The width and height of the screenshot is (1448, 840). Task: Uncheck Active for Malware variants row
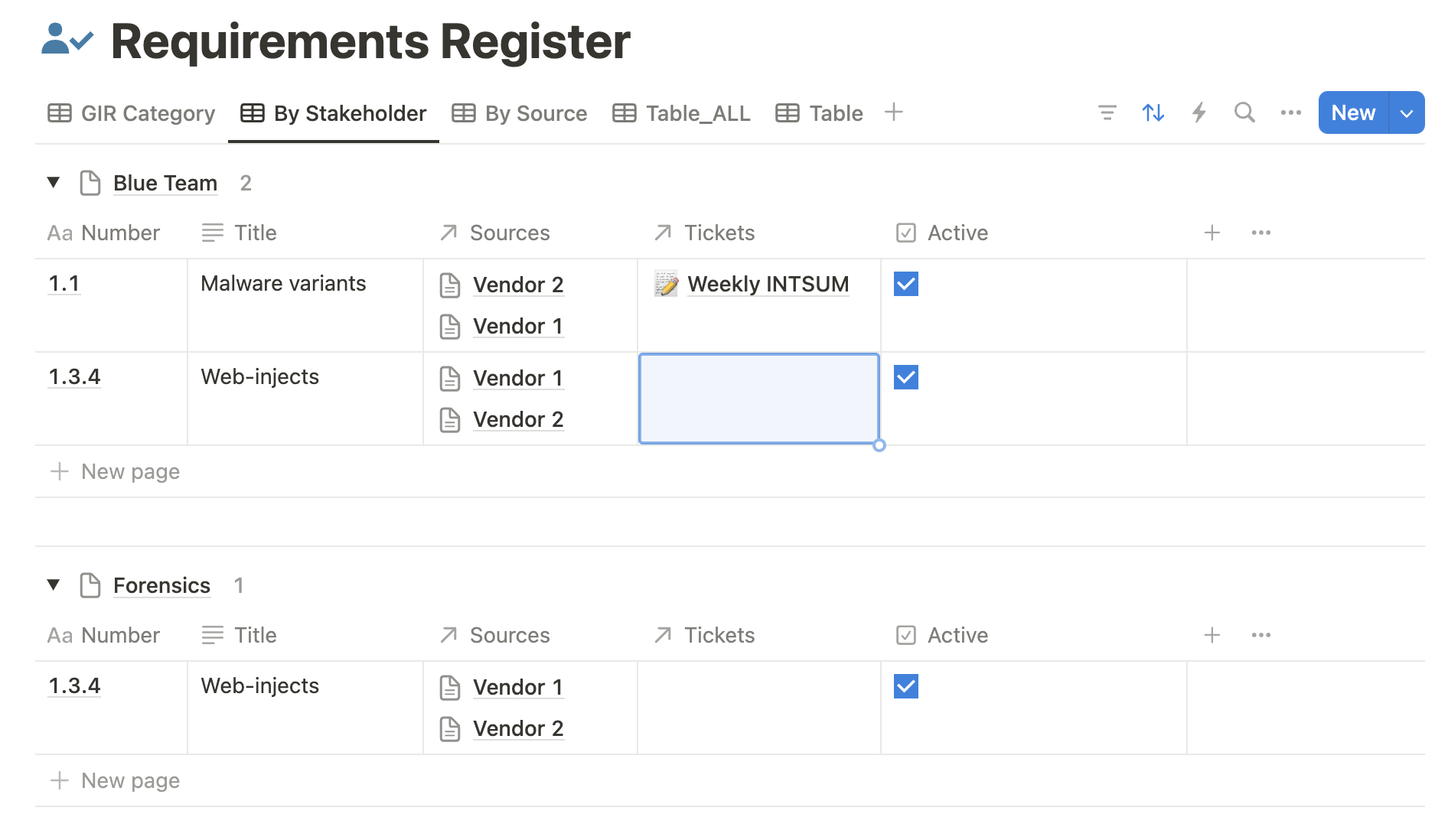[x=906, y=284]
